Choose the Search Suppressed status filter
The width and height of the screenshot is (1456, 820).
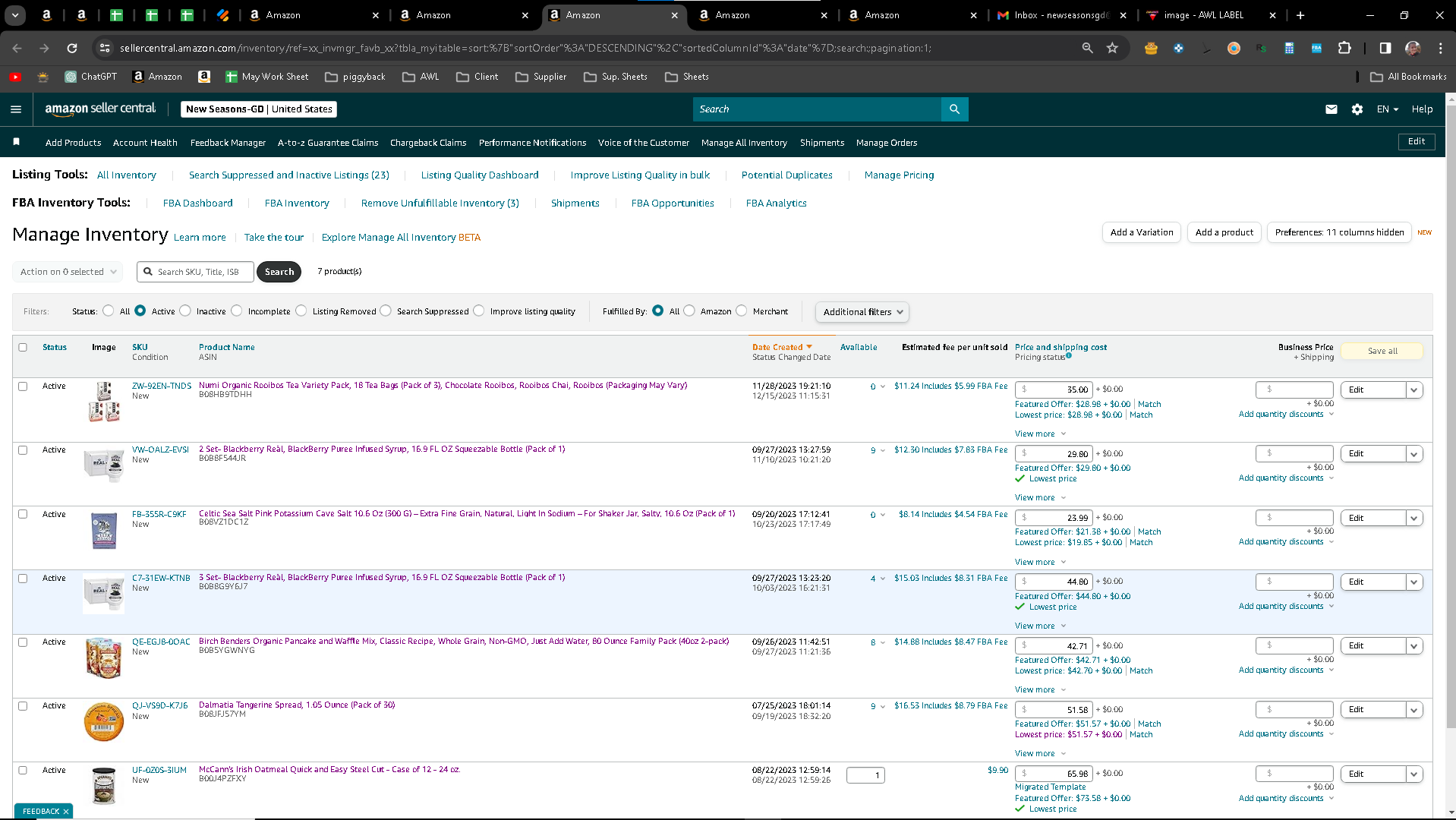pyautogui.click(x=386, y=311)
